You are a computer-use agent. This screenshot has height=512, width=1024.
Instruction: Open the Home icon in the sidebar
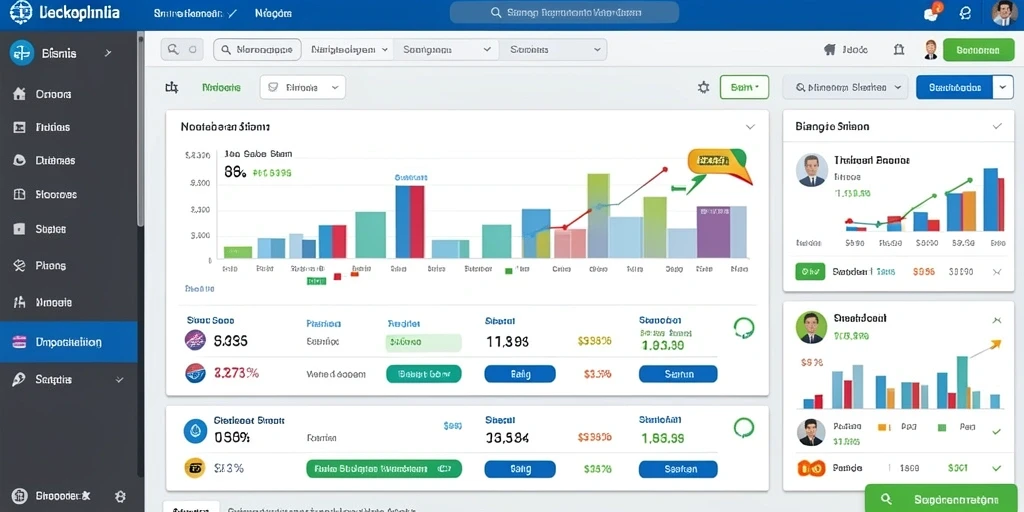[x=20, y=94]
